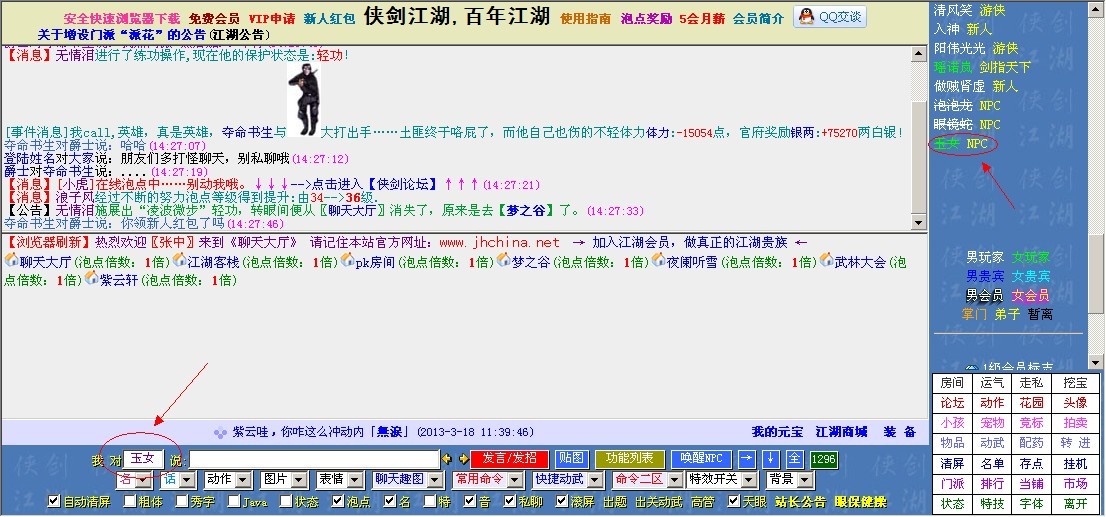This screenshot has height=517, width=1106.
Task: Open the 江湖商城 link
Action: tap(841, 432)
